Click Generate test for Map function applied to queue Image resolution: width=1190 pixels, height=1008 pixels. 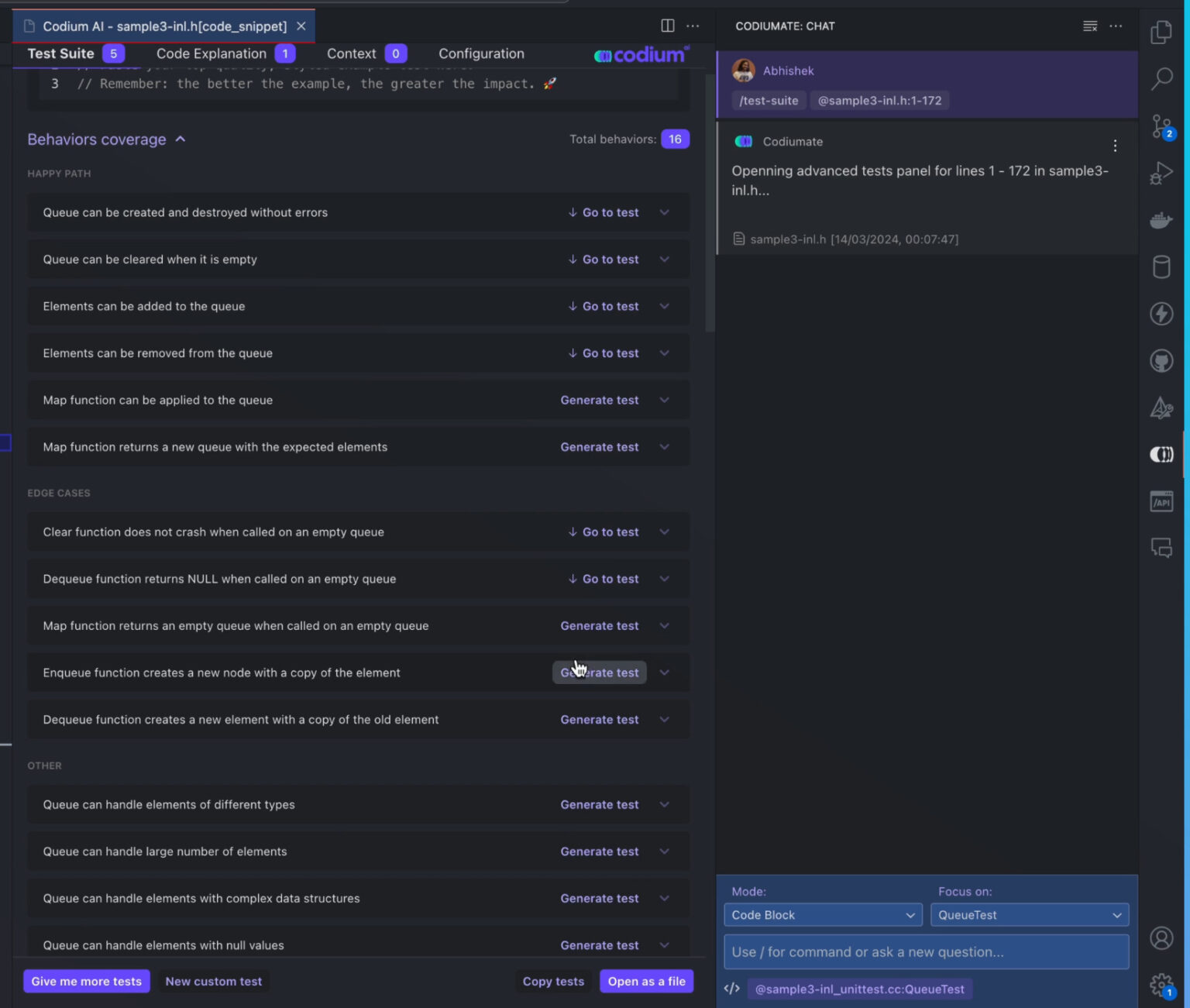pyautogui.click(x=599, y=401)
